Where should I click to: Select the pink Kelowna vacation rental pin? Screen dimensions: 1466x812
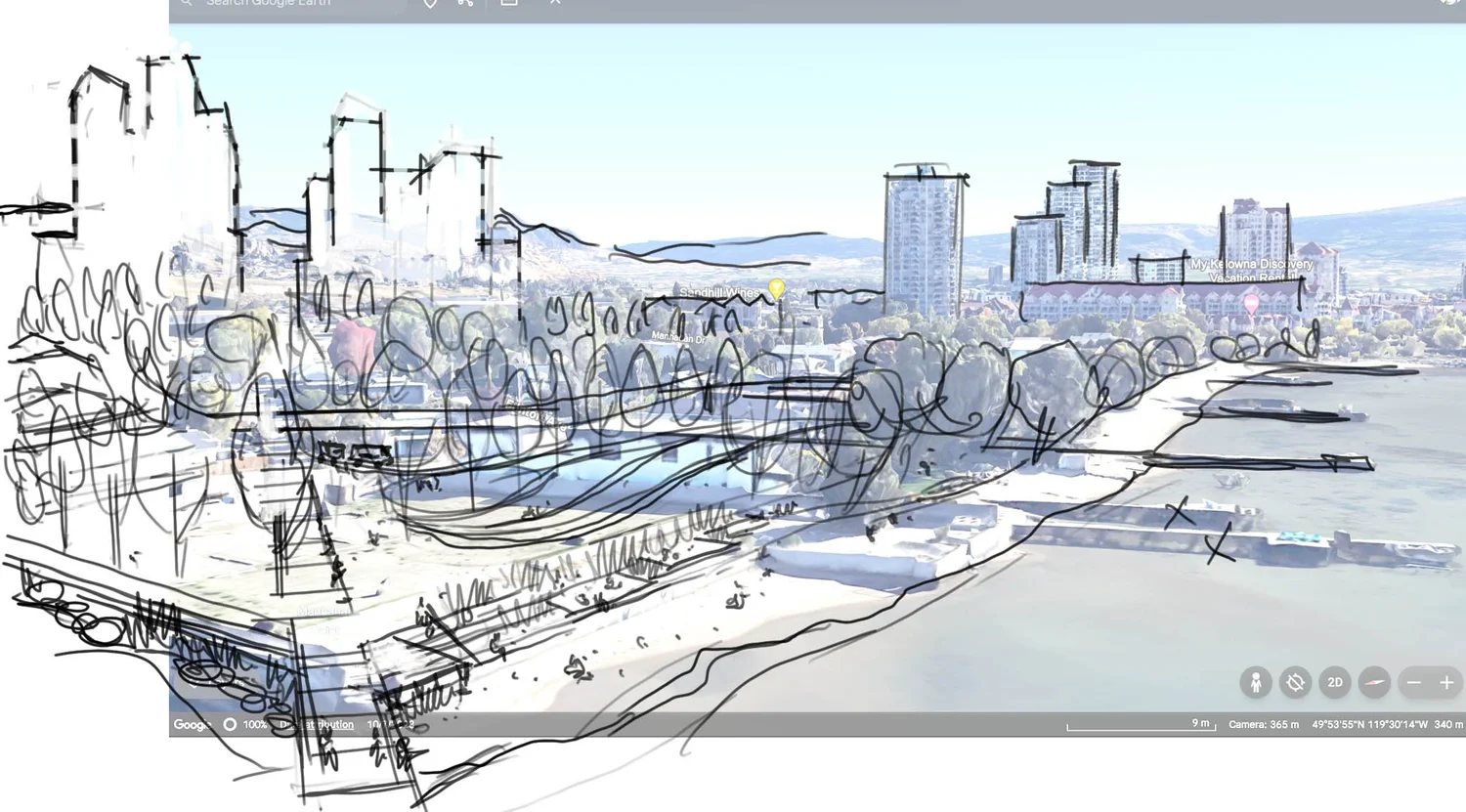tap(1251, 305)
